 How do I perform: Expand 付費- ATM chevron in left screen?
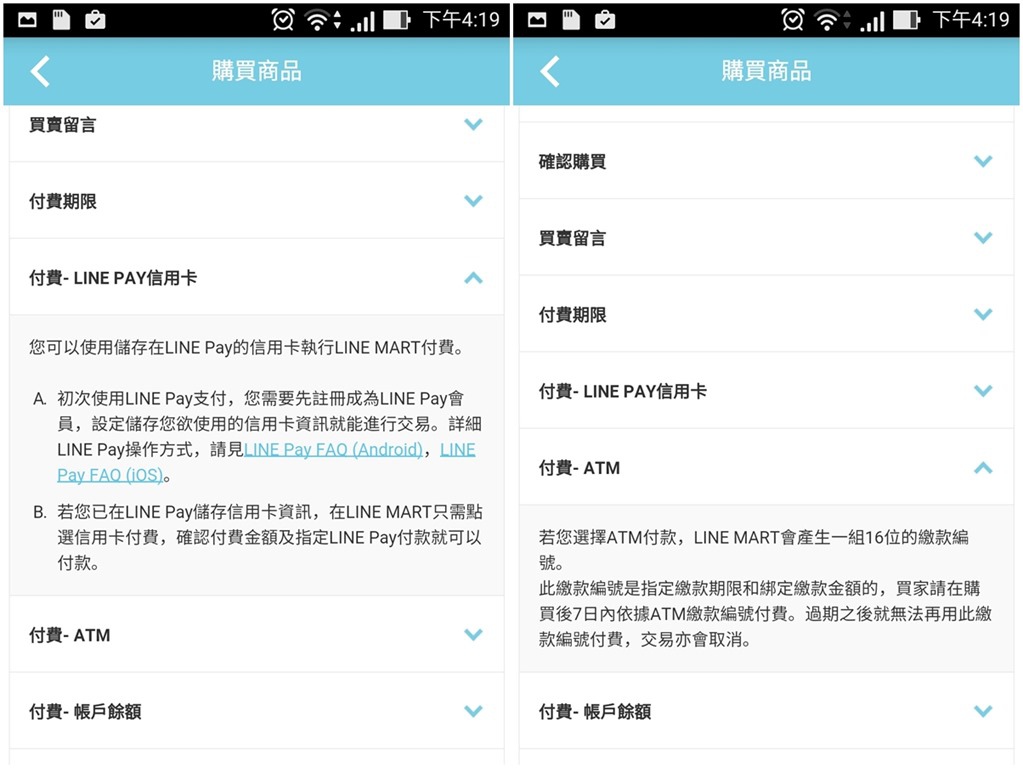click(x=473, y=634)
